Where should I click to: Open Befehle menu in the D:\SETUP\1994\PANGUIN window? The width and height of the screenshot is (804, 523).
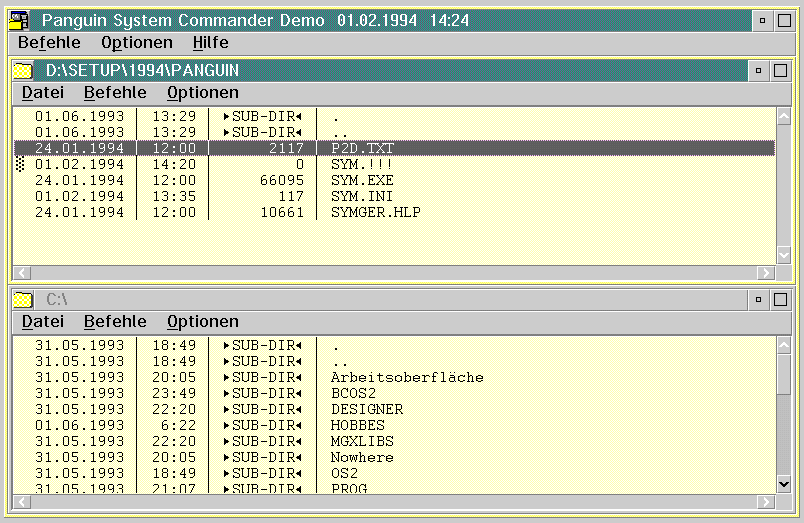tap(115, 93)
